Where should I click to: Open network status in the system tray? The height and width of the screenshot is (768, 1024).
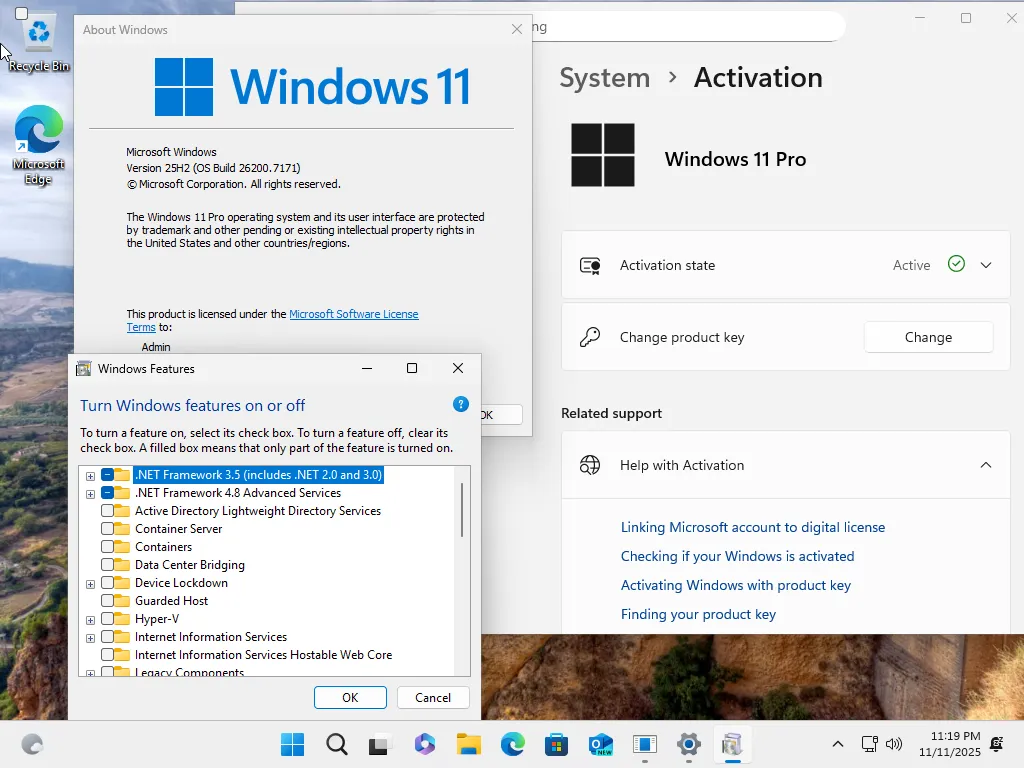click(869, 744)
